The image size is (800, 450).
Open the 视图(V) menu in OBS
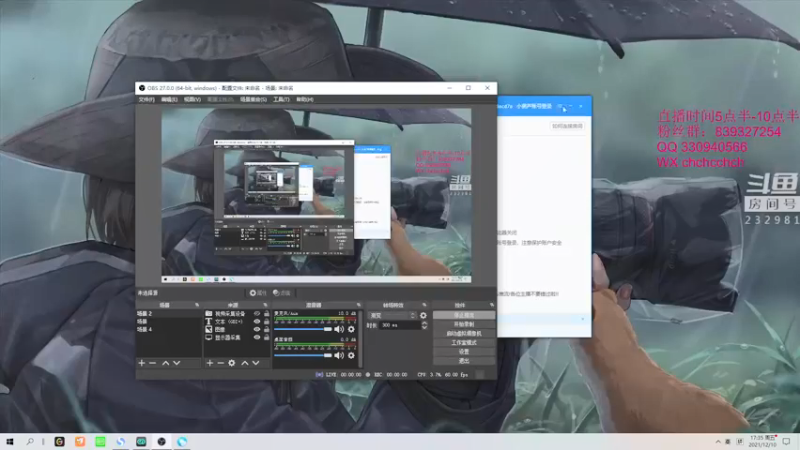point(192,99)
